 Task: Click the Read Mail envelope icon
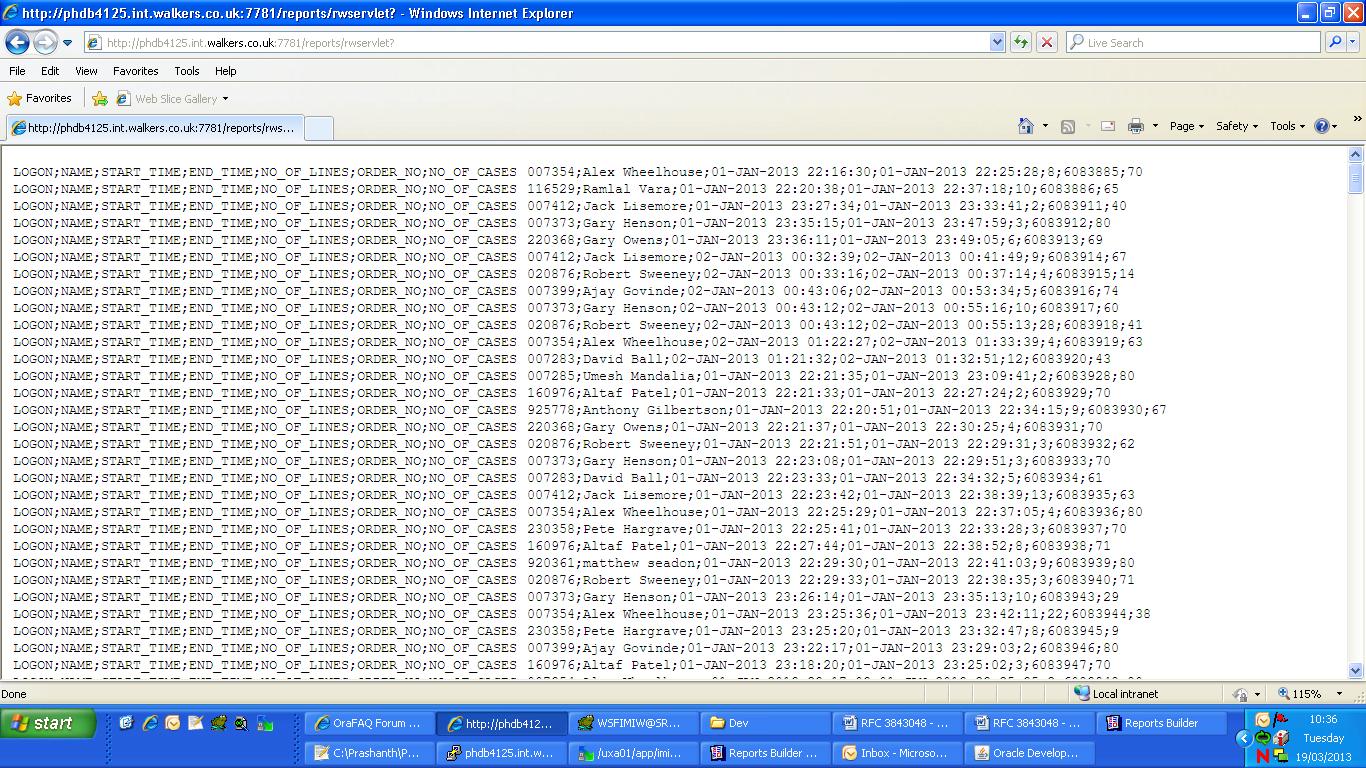point(1108,126)
